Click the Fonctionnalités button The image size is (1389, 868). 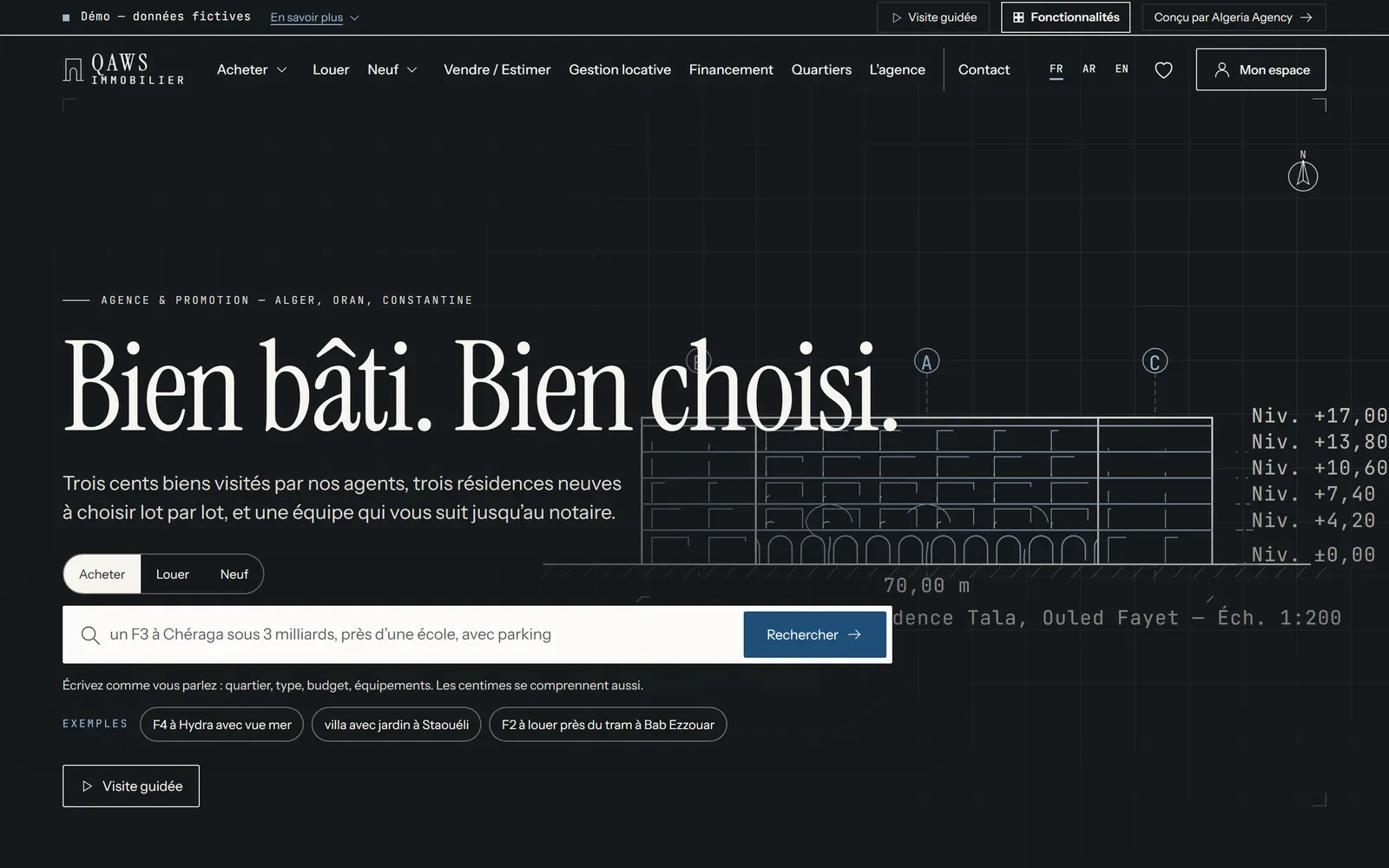click(1065, 17)
